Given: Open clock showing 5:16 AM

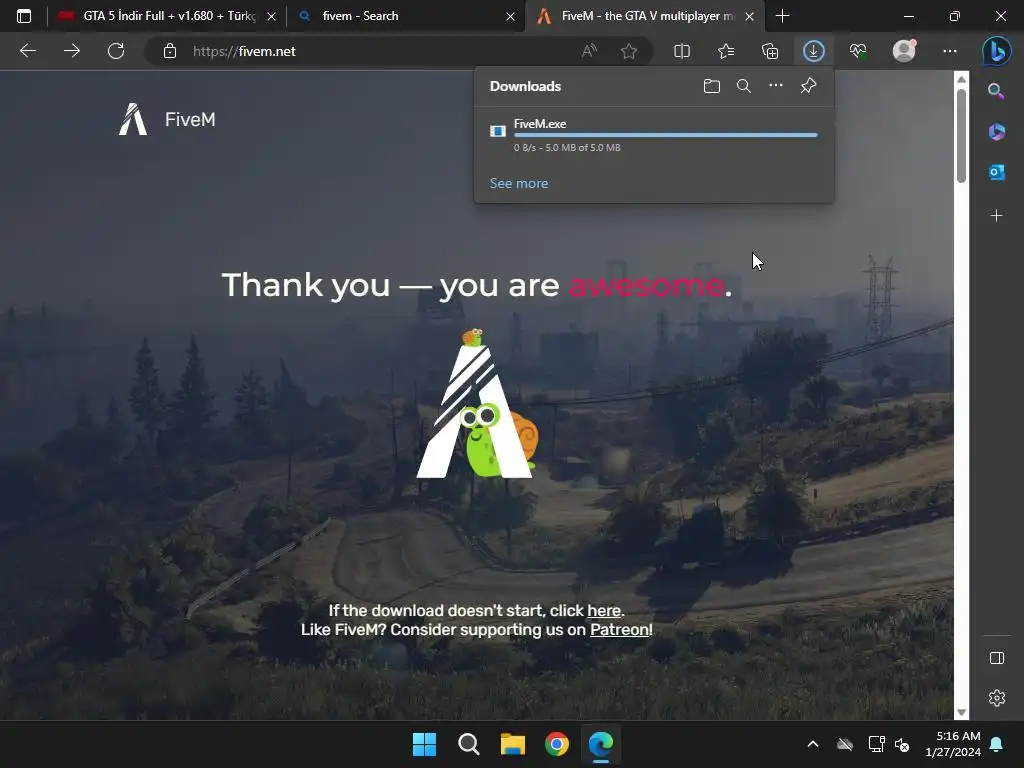Looking at the screenshot, I should point(953,744).
